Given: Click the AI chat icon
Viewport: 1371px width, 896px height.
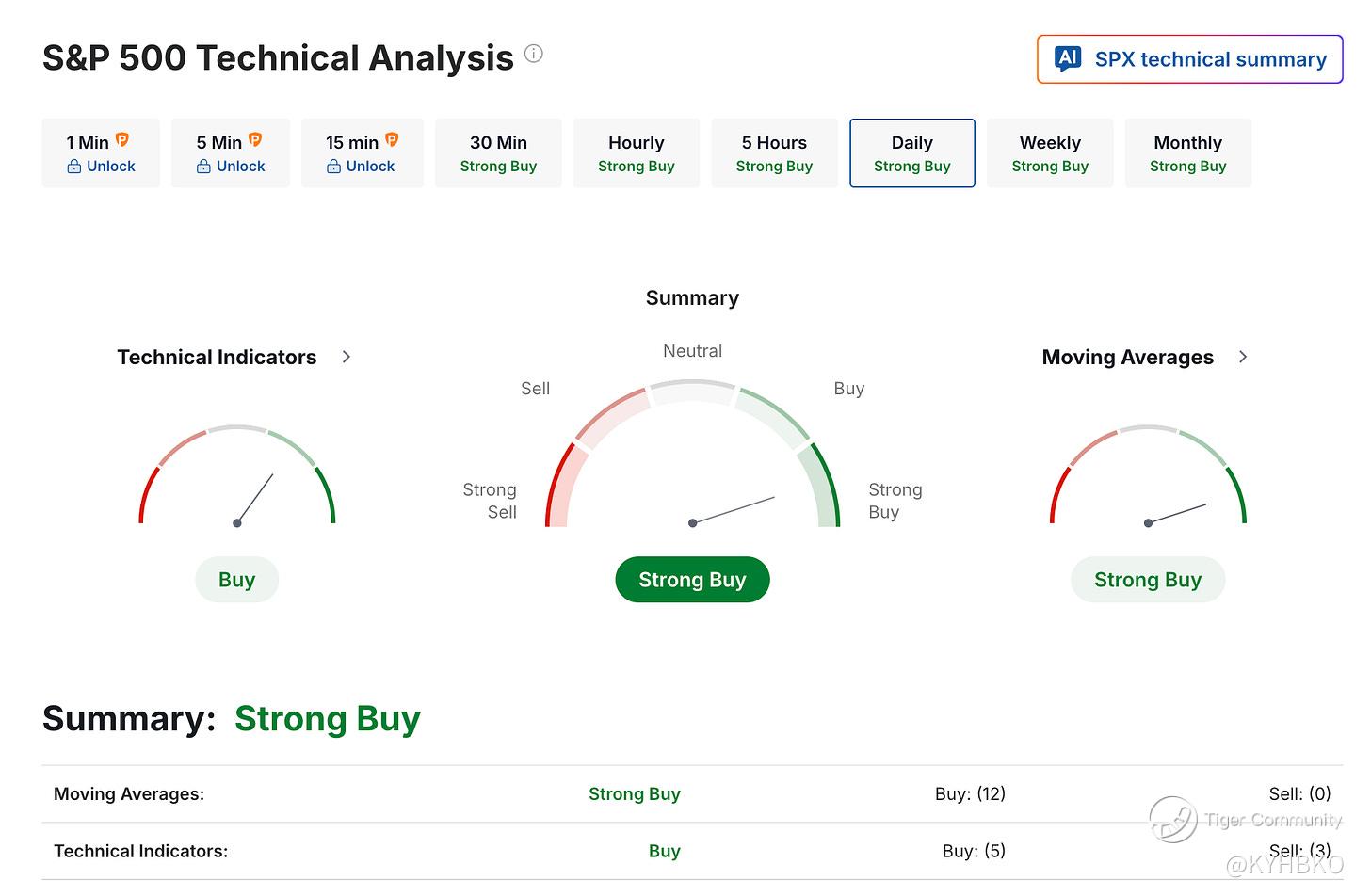Looking at the screenshot, I should point(1068,58).
